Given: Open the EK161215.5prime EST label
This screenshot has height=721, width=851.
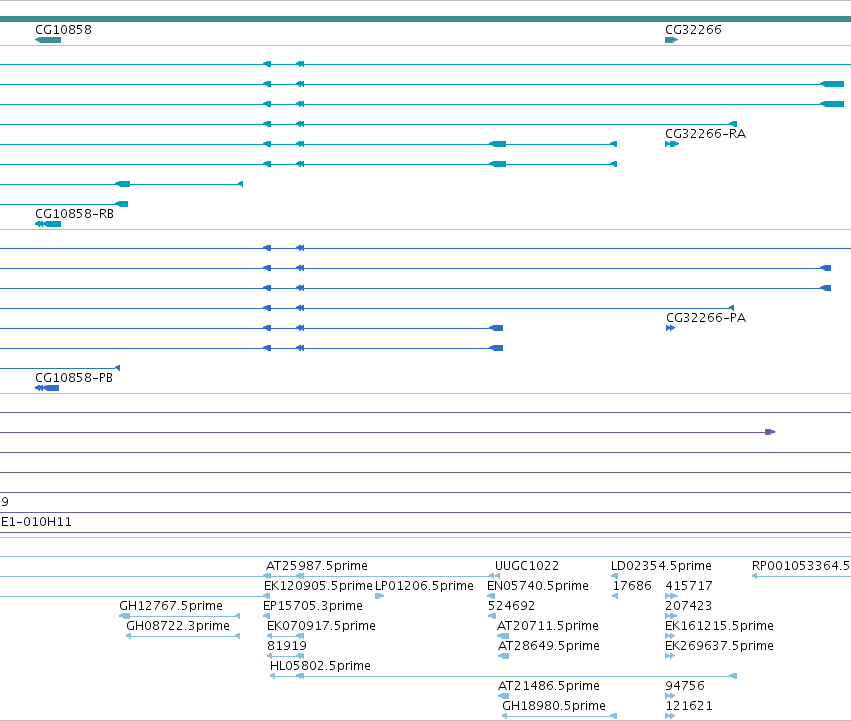Looking at the screenshot, I should [719, 626].
